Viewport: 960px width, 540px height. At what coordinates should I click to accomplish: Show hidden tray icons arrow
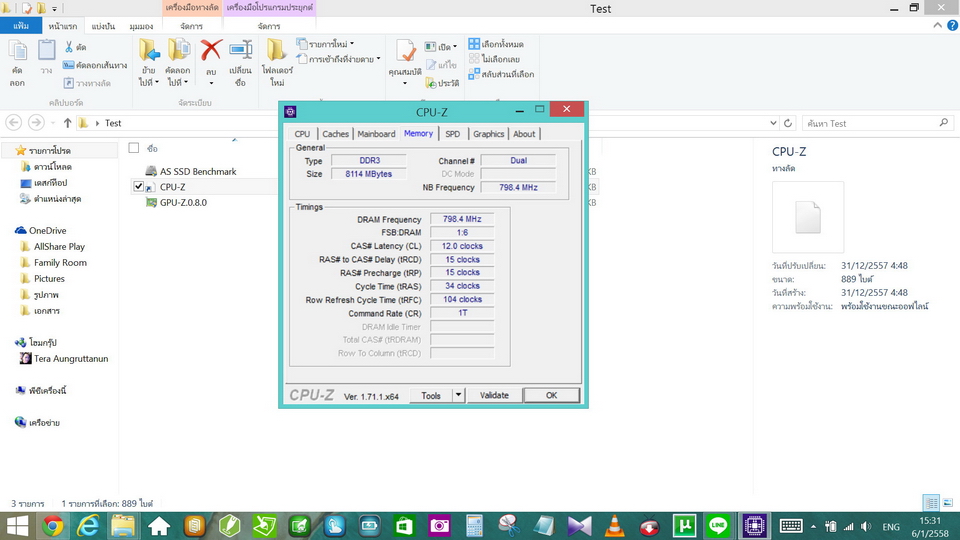(x=813, y=527)
